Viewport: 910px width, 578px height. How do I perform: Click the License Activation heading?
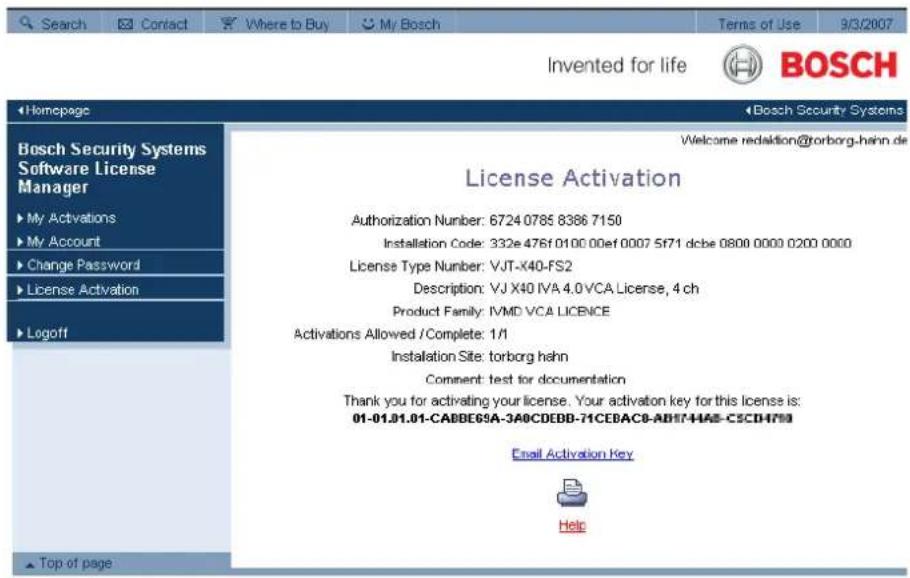click(x=573, y=178)
